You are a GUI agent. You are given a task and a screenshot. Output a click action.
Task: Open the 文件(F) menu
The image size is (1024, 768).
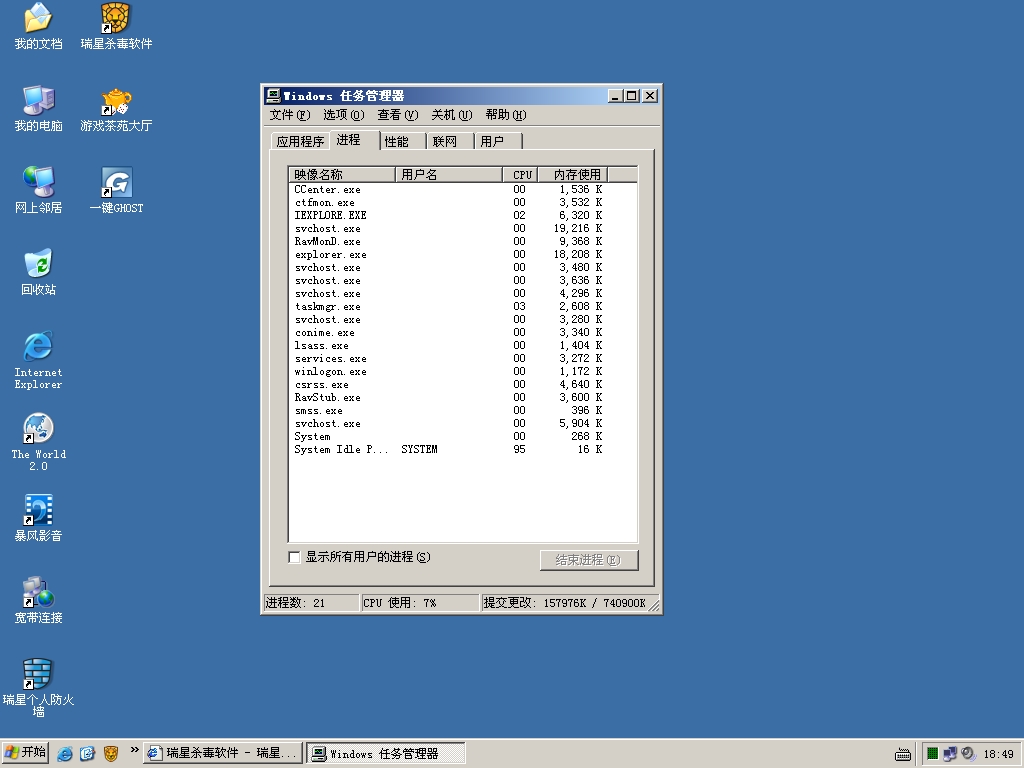coord(289,115)
